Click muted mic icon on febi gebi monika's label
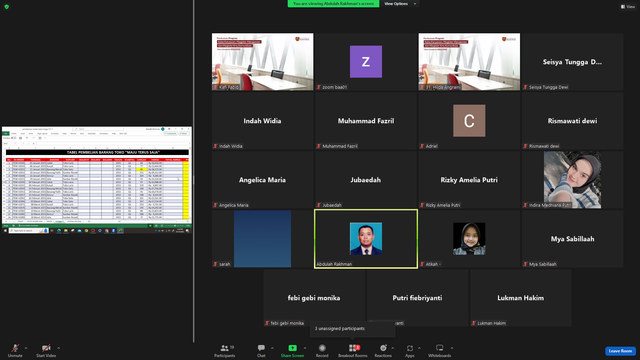 [267, 323]
